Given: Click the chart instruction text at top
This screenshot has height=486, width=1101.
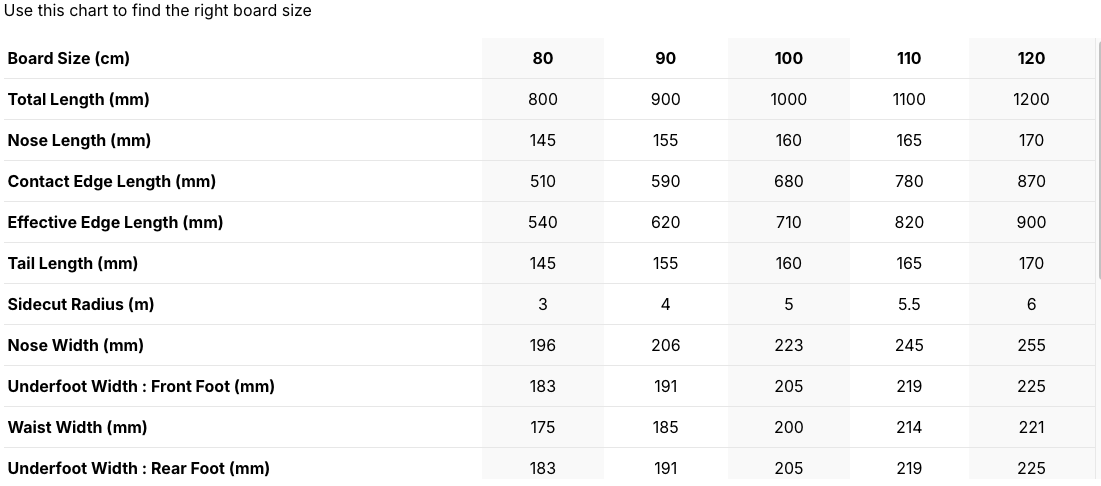Looking at the screenshot, I should click(x=157, y=11).
